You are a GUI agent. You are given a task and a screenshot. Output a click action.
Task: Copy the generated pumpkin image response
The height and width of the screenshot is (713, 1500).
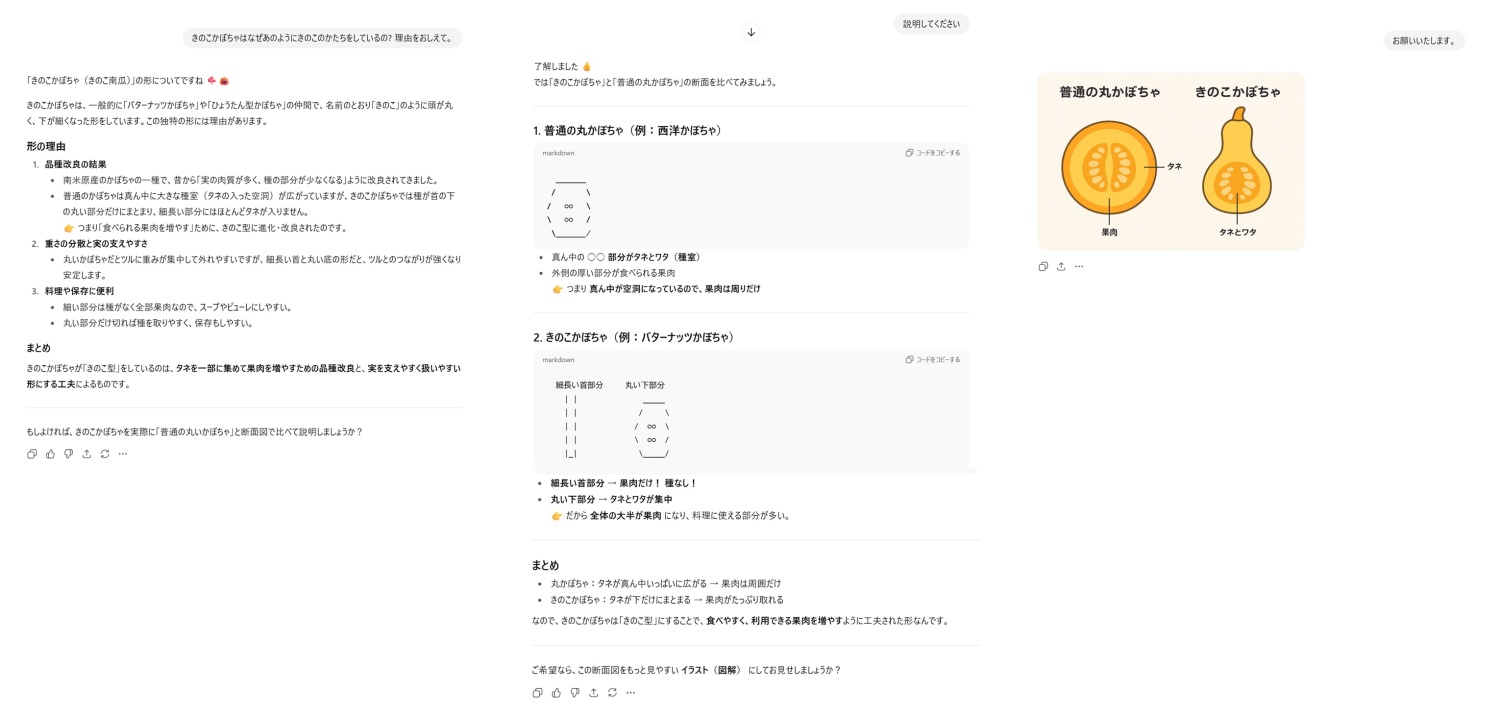[1043, 267]
